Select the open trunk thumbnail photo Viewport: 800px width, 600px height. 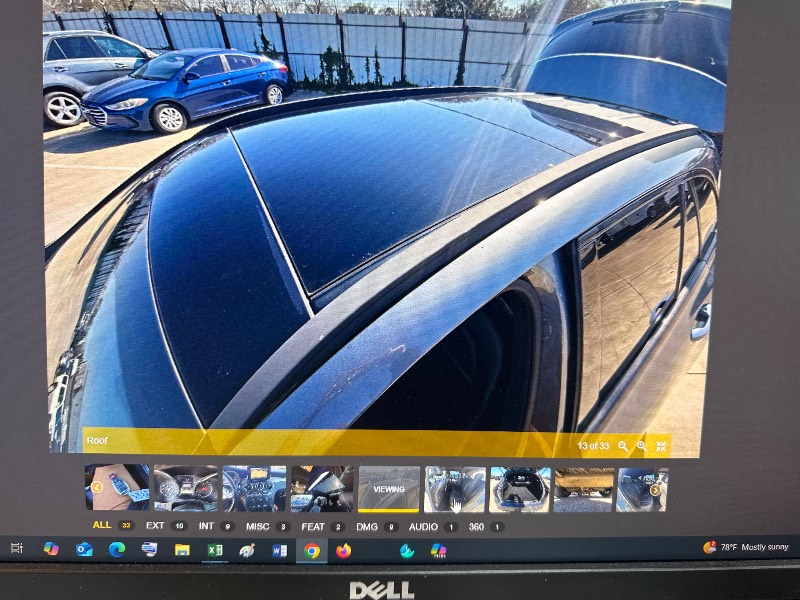coord(520,490)
